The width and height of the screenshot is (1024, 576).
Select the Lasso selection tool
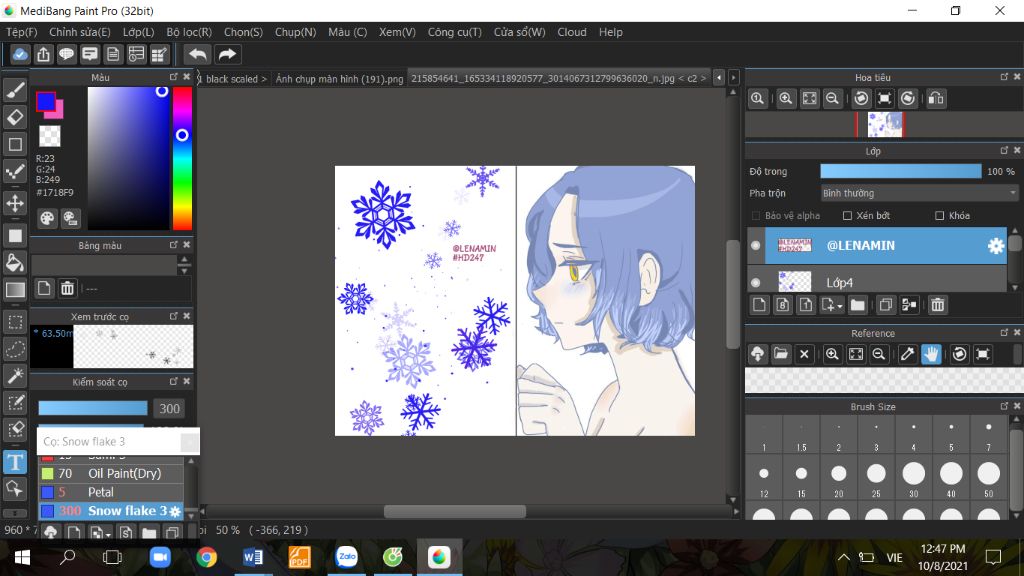pos(15,349)
